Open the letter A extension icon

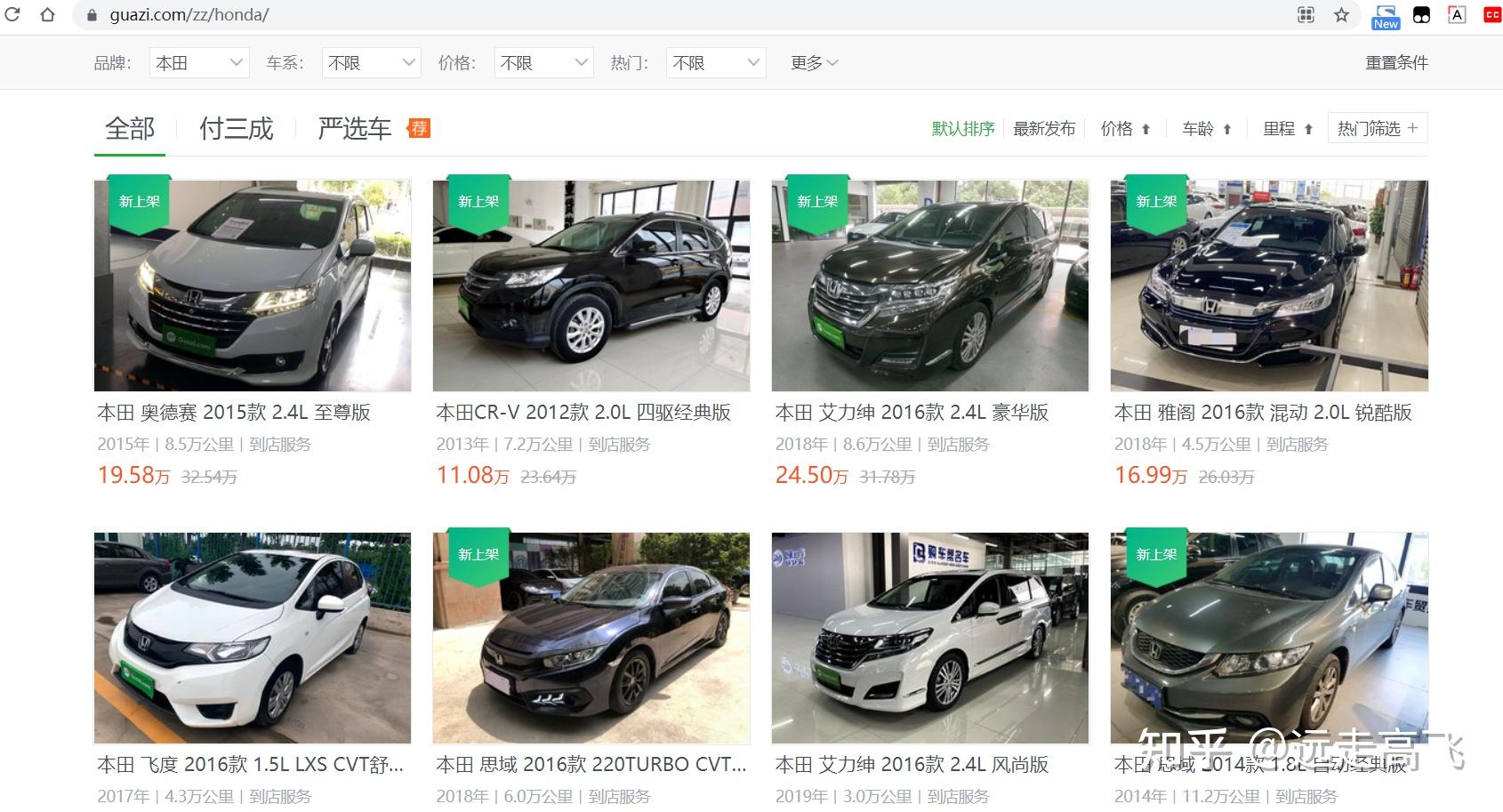[x=1457, y=15]
